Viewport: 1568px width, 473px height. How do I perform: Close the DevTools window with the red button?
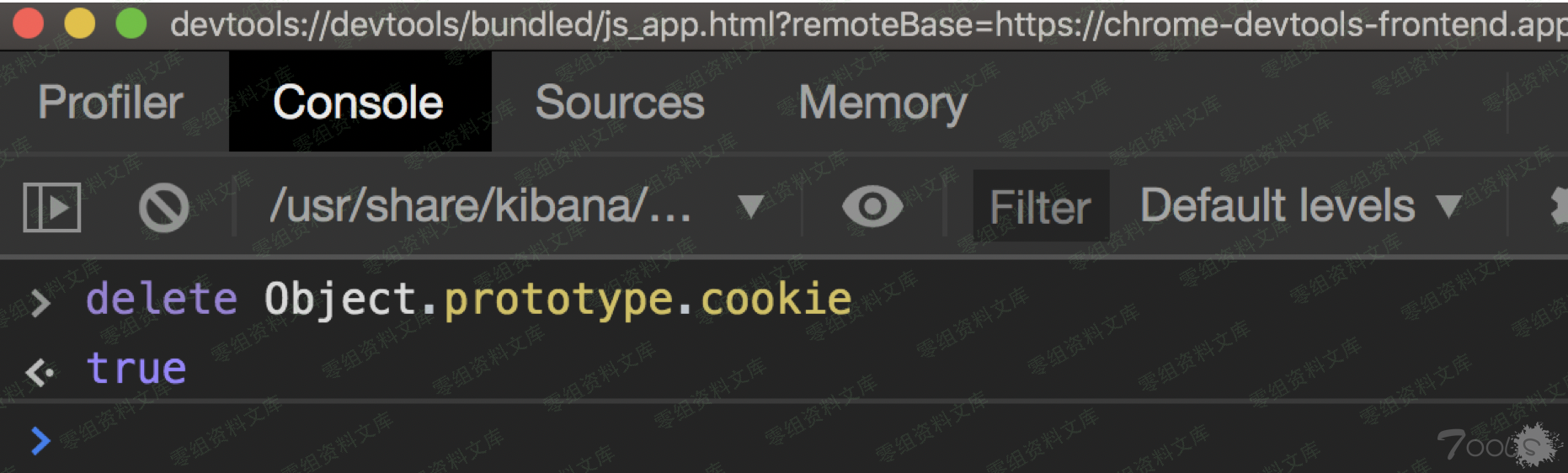coord(29,24)
